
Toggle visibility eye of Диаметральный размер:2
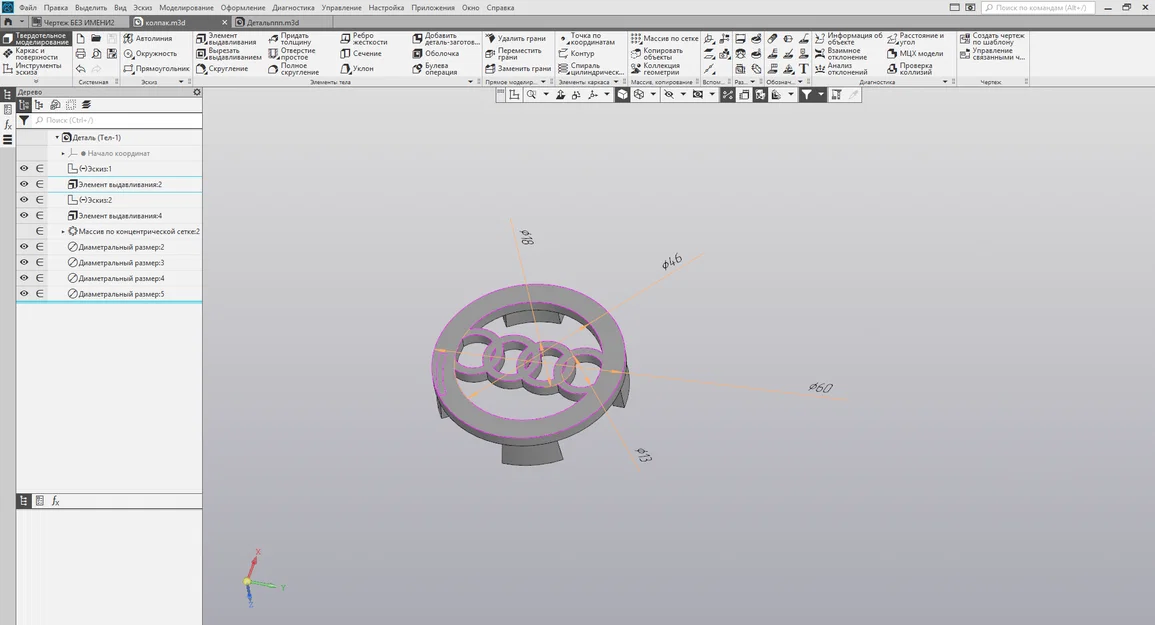point(24,247)
